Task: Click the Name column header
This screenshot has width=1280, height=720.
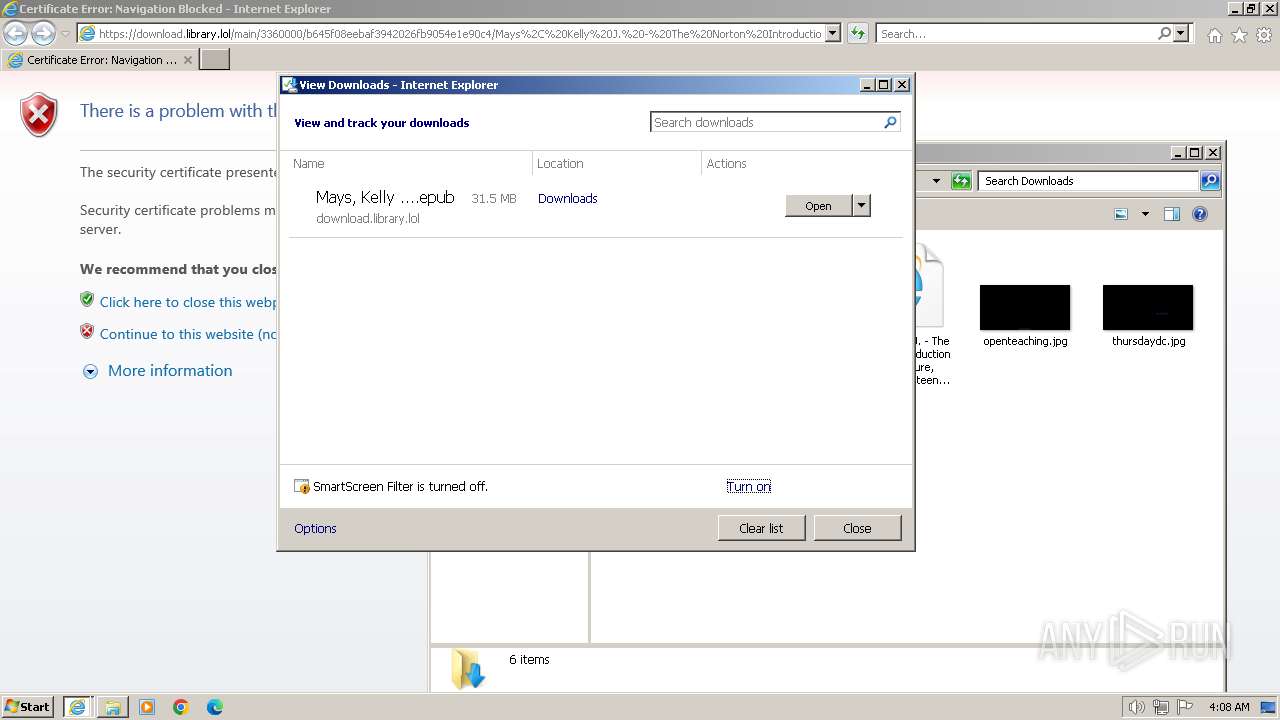Action: coord(309,164)
